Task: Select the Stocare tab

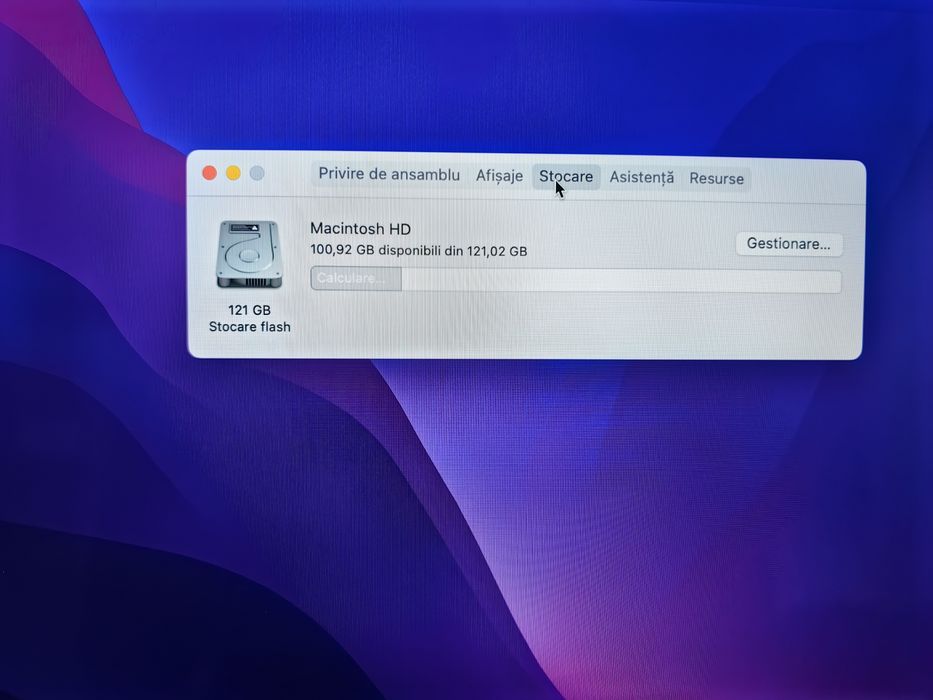Action: pos(566,177)
